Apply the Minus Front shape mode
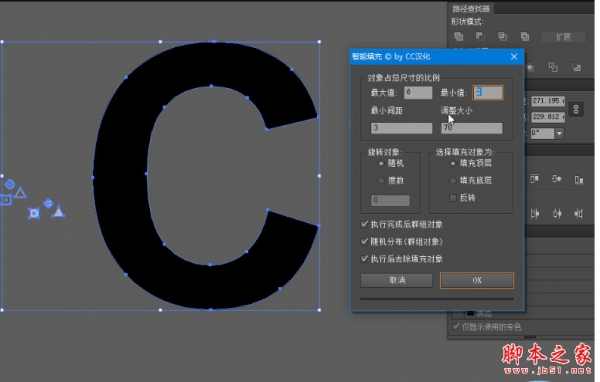 coord(480,36)
